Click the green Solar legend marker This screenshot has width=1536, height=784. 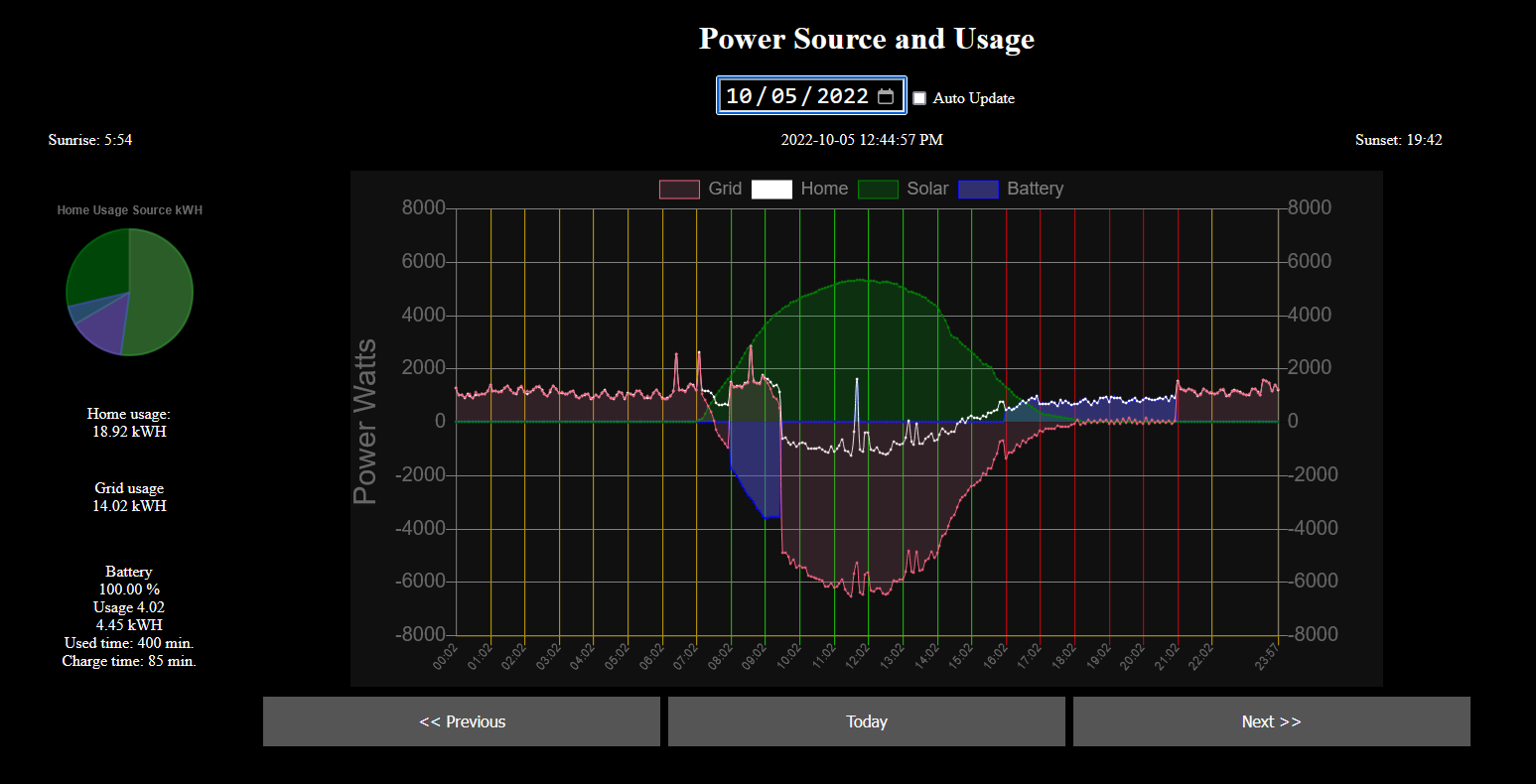point(878,189)
